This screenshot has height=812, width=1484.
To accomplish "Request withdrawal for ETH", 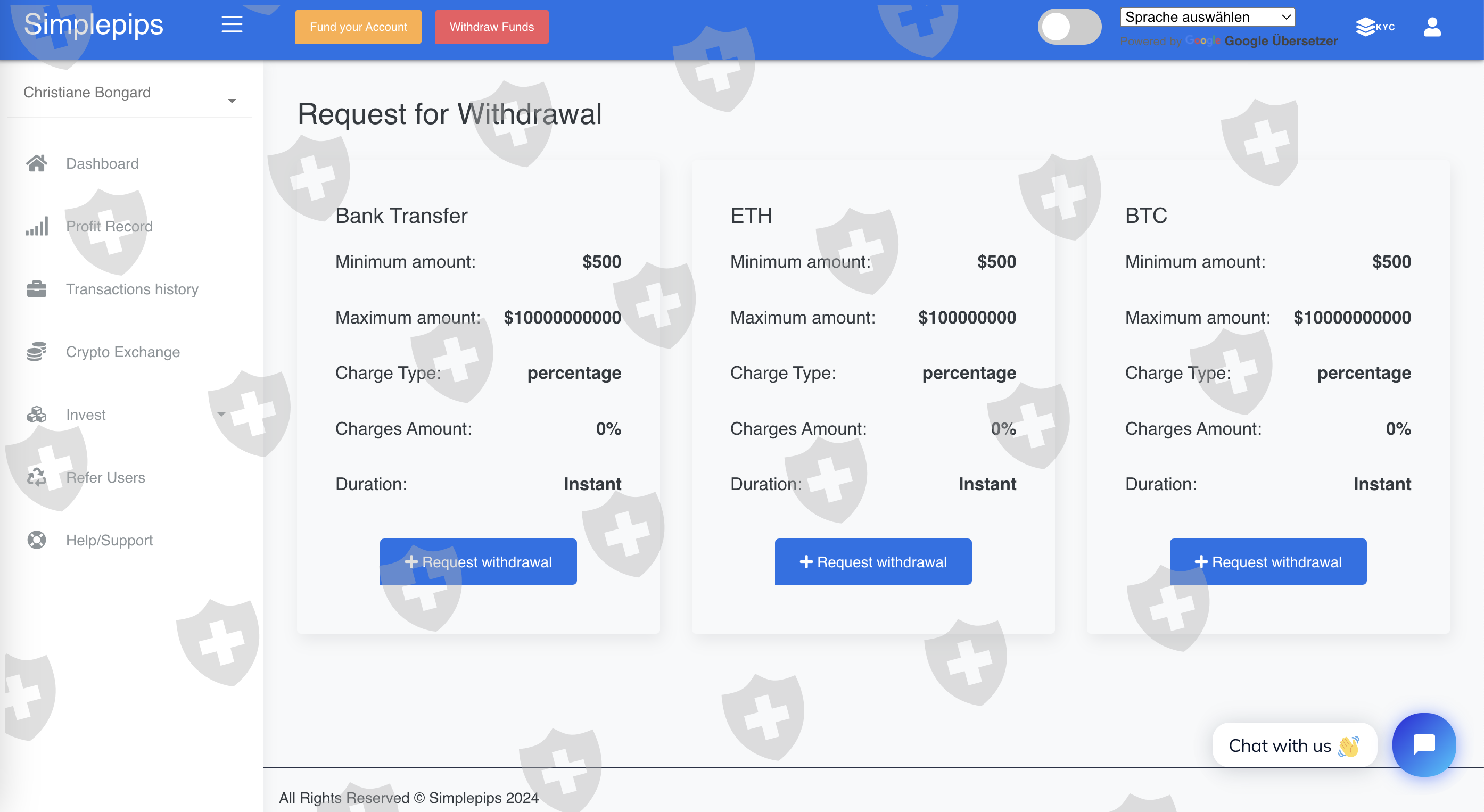I will [x=873, y=561].
